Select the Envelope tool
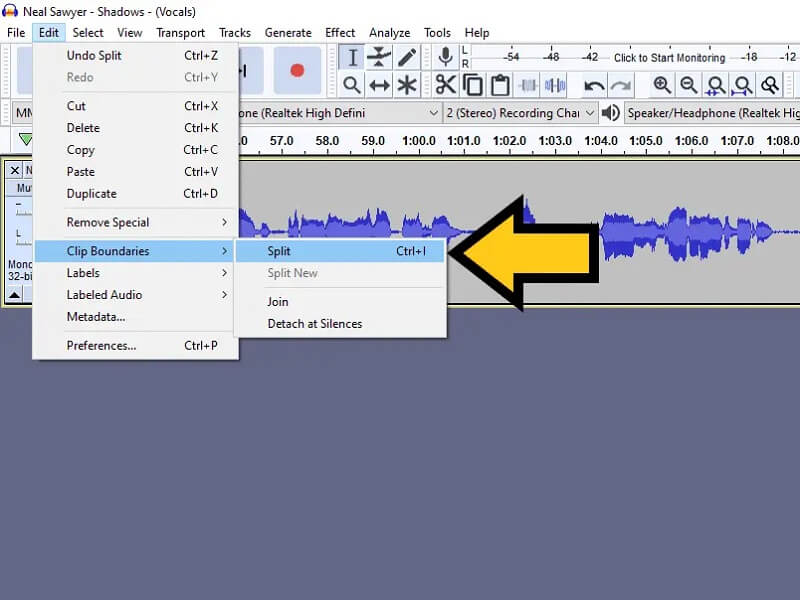The height and width of the screenshot is (600, 800). click(x=378, y=57)
